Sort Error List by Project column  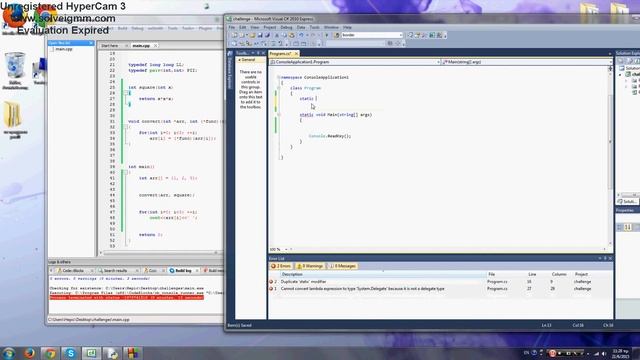tap(581, 274)
